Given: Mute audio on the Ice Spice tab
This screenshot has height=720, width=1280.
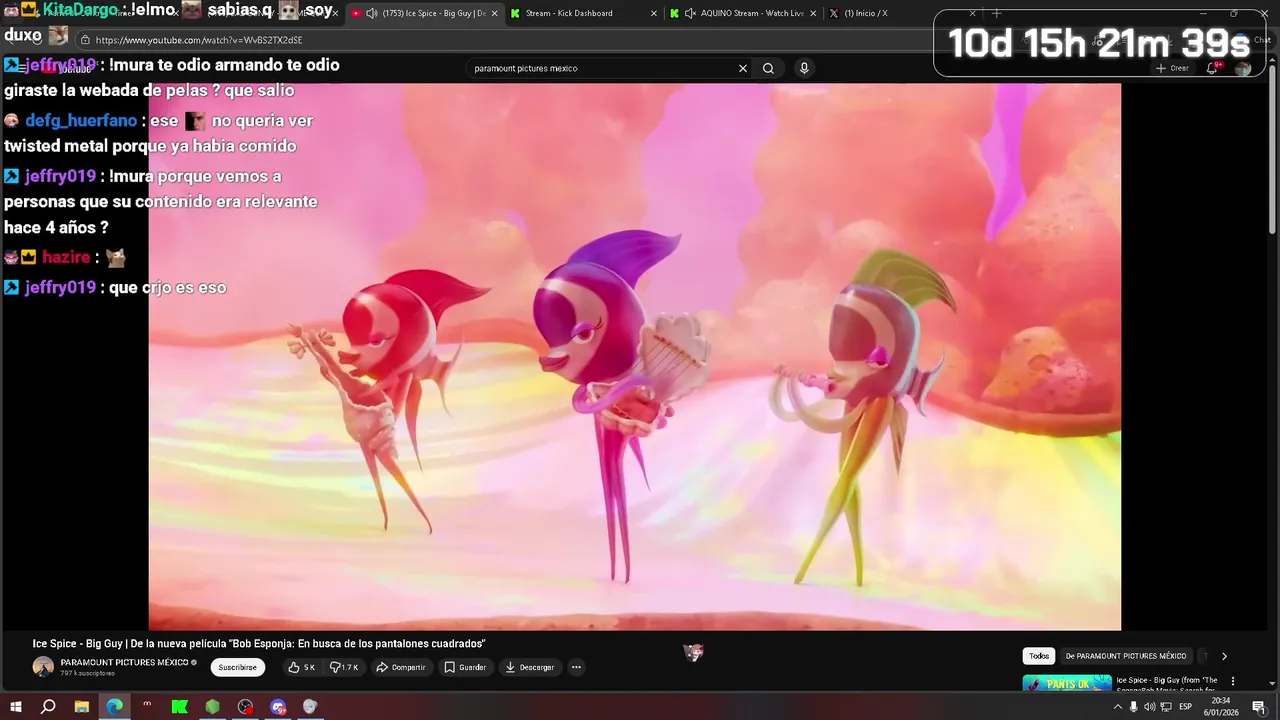Looking at the screenshot, I should [372, 13].
